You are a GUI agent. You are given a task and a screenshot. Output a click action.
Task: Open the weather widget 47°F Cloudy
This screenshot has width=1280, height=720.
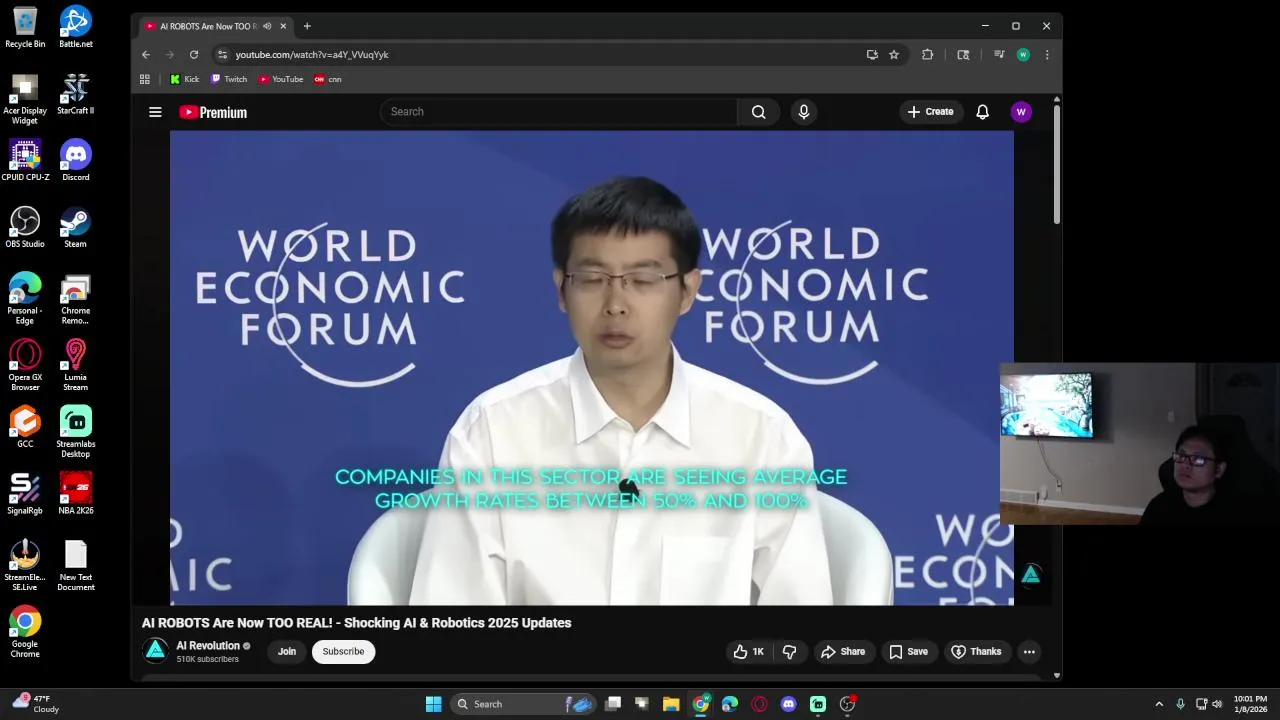click(x=35, y=704)
